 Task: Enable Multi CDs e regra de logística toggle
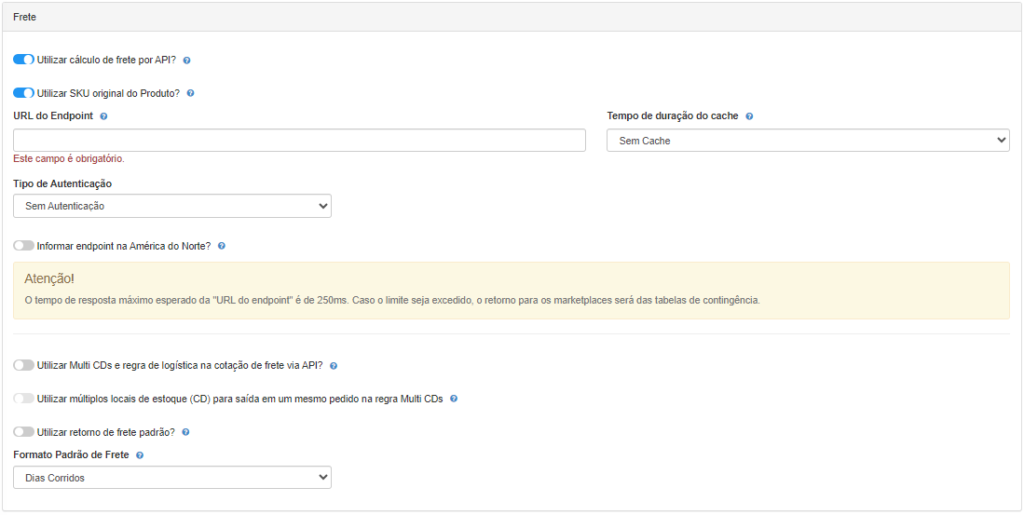24,366
